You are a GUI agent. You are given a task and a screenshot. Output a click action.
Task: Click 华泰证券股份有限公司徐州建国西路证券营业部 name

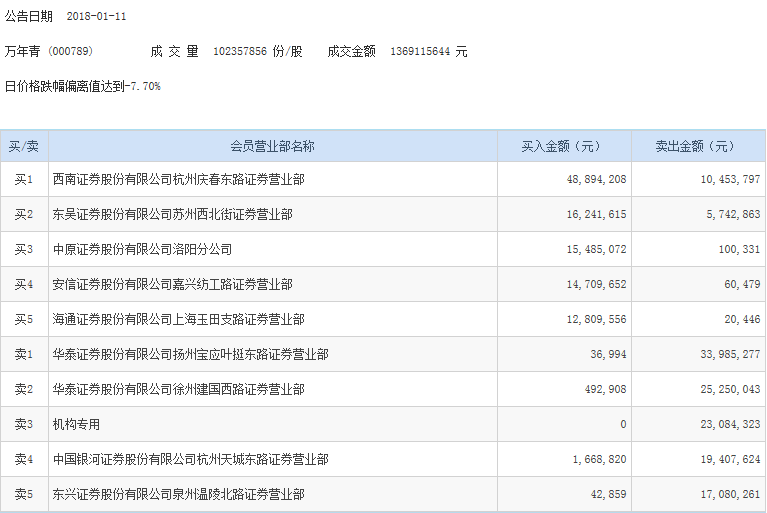pyautogui.click(x=179, y=389)
